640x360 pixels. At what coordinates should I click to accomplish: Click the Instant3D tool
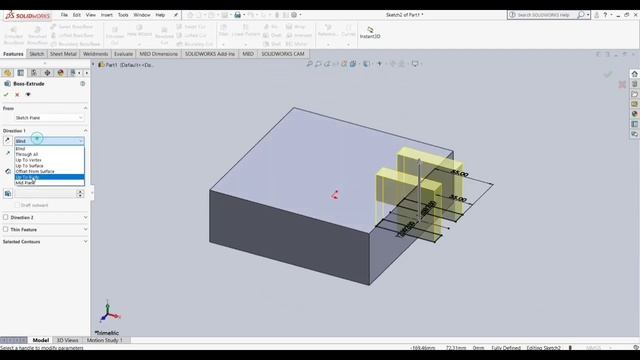tap(370, 33)
